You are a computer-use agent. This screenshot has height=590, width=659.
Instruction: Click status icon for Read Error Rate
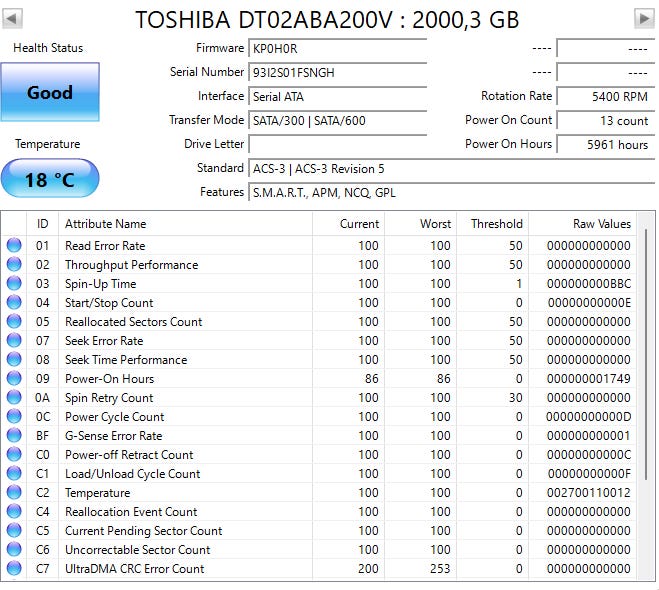(14, 245)
